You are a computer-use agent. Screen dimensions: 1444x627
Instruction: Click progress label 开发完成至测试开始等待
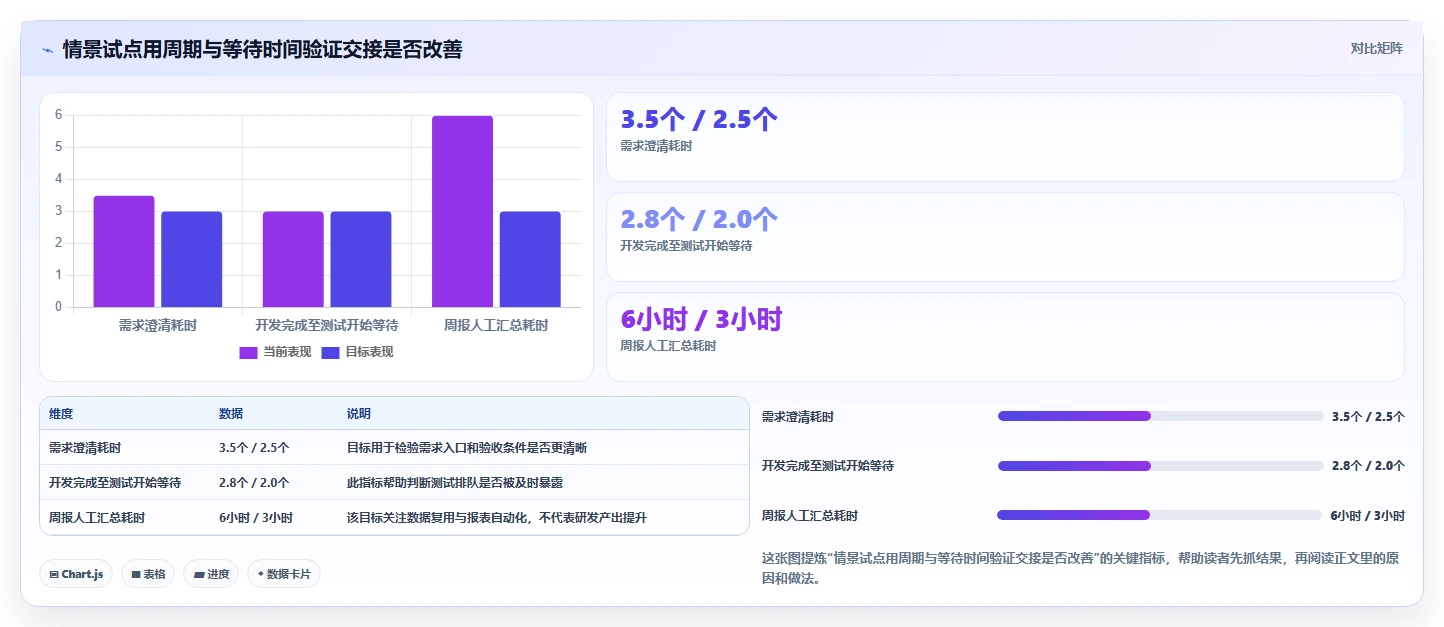tap(828, 466)
